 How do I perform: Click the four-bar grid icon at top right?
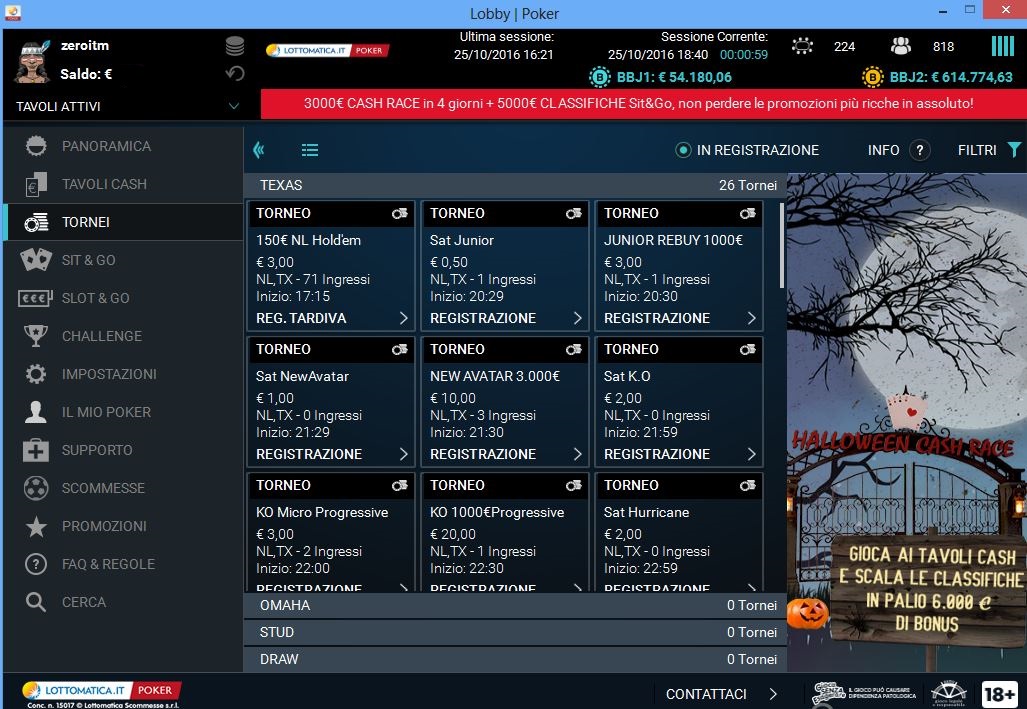pyautogui.click(x=1003, y=46)
